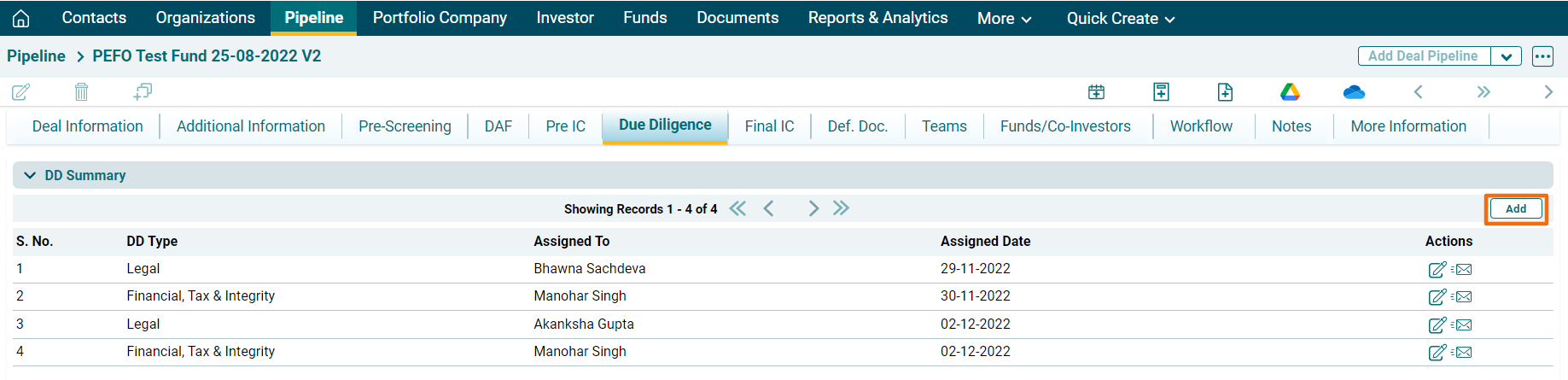Expand the Quick Create menu

(1120, 18)
